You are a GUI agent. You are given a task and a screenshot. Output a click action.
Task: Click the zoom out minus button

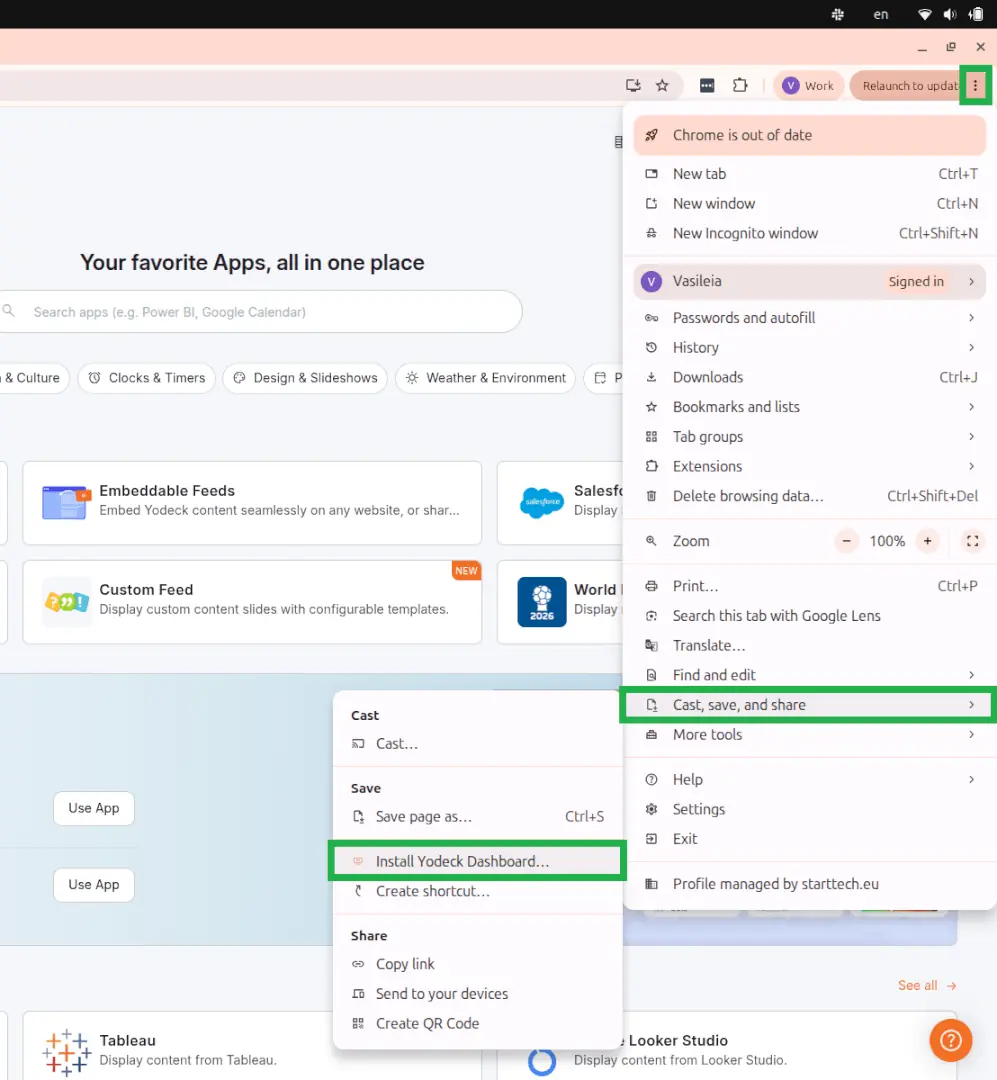(846, 541)
